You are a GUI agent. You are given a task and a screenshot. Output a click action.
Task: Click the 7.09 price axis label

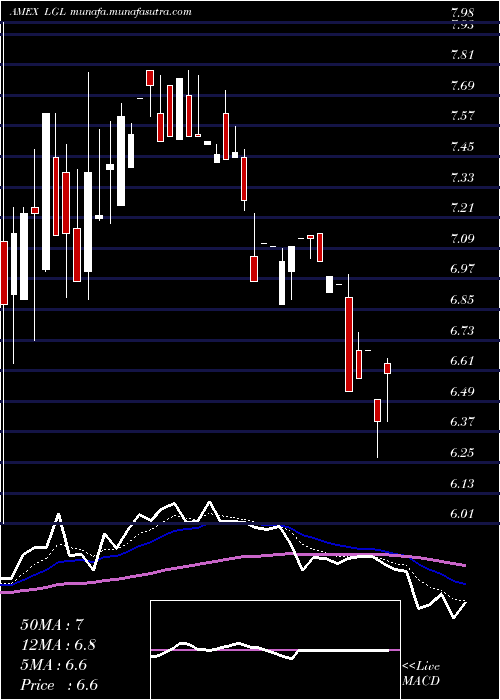tap(464, 238)
